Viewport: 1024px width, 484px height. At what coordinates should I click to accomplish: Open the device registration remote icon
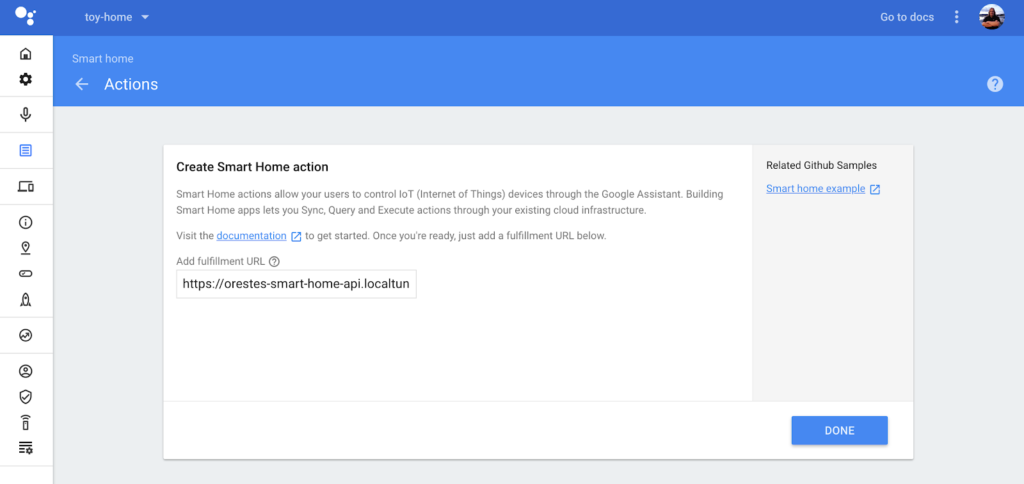click(25, 423)
